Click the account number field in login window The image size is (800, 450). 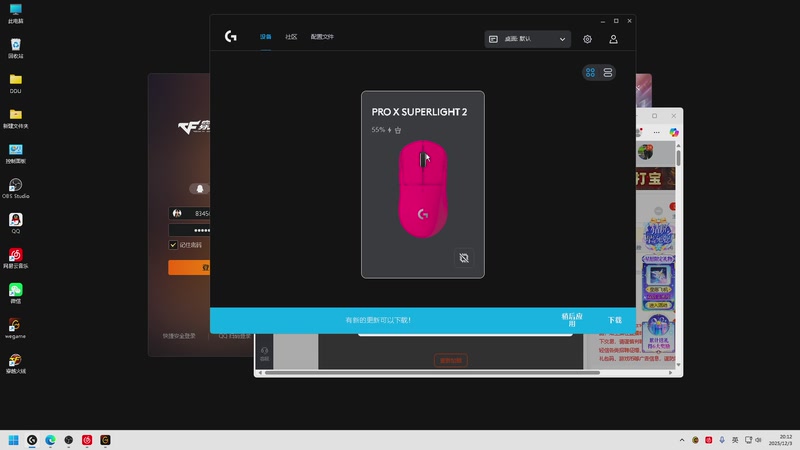[x=189, y=213]
